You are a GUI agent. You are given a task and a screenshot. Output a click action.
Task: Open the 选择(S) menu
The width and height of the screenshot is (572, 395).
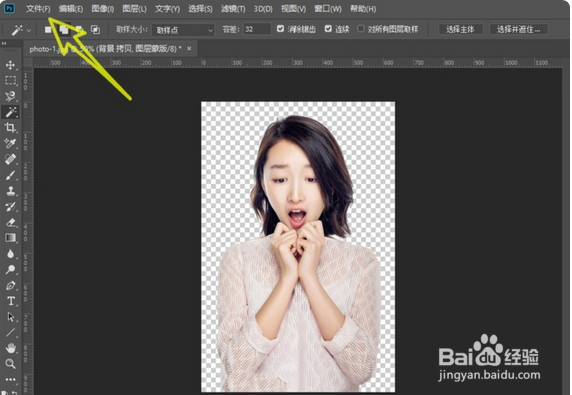(x=200, y=9)
